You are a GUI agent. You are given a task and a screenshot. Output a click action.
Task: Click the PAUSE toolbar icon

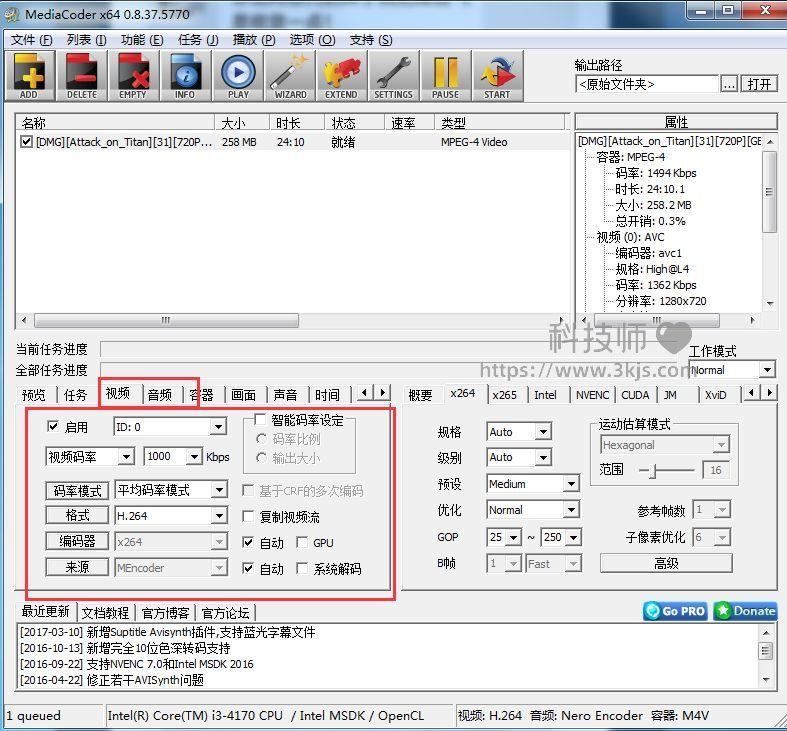pos(446,76)
